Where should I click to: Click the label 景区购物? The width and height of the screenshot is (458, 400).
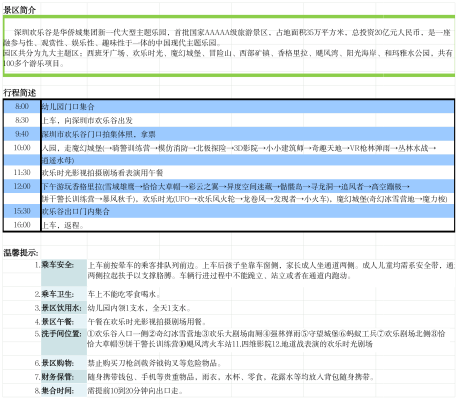(x=58, y=363)
